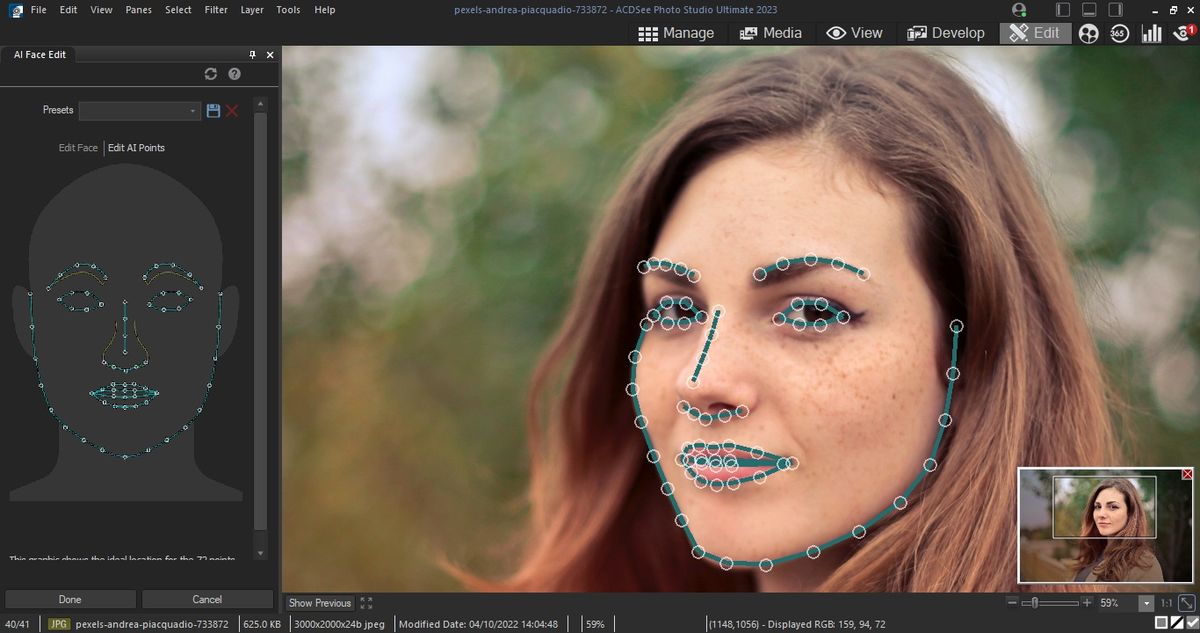Click Show Previous below the image
The width and height of the screenshot is (1200, 633).
[319, 603]
